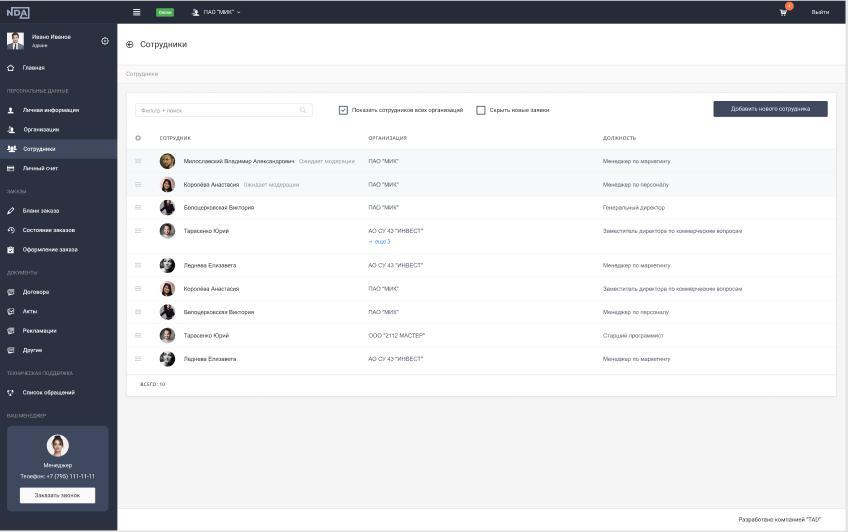
Task: Expand 'еще 3' organizations for Тарасенко Юрий
Action: [380, 242]
